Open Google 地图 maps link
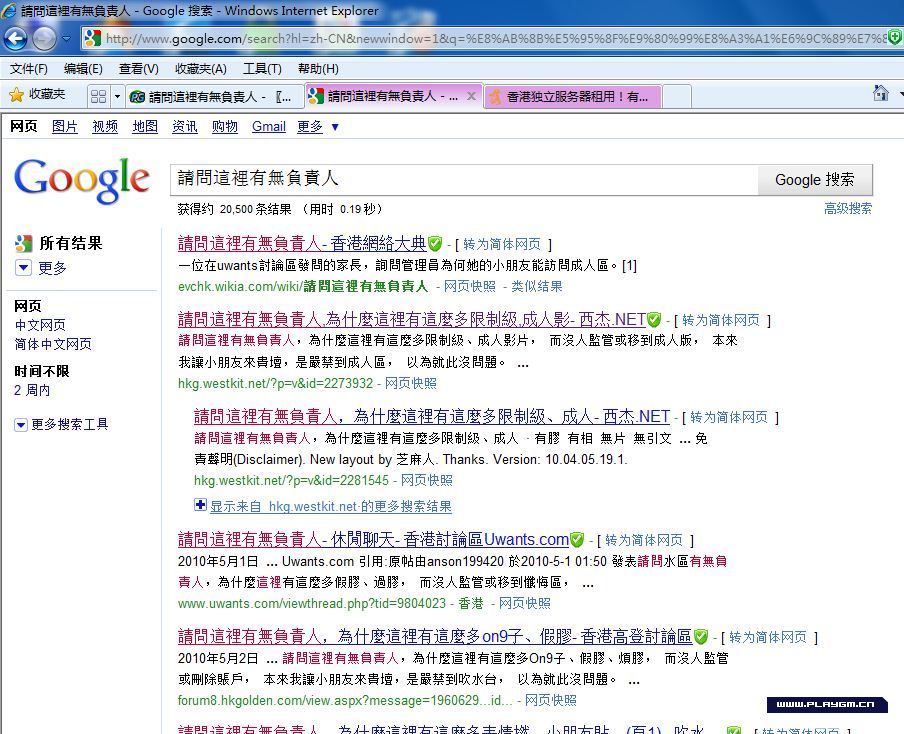 point(145,126)
